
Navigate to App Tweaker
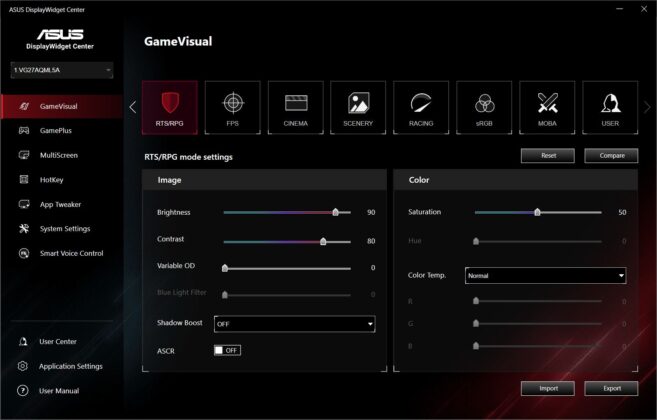pos(60,205)
